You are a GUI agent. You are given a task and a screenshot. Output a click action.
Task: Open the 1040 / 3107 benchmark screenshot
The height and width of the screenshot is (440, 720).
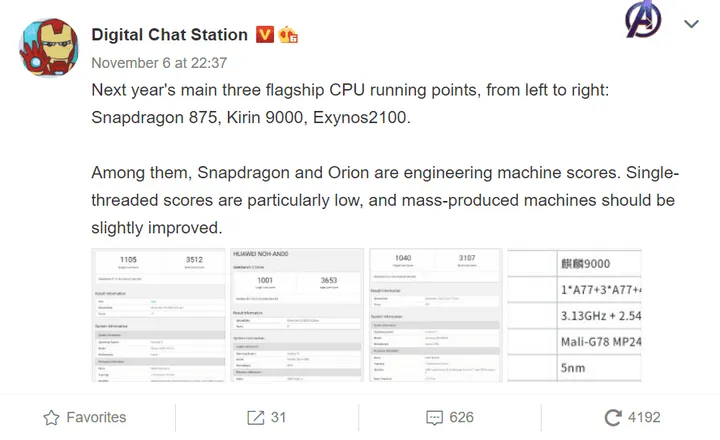pos(436,315)
